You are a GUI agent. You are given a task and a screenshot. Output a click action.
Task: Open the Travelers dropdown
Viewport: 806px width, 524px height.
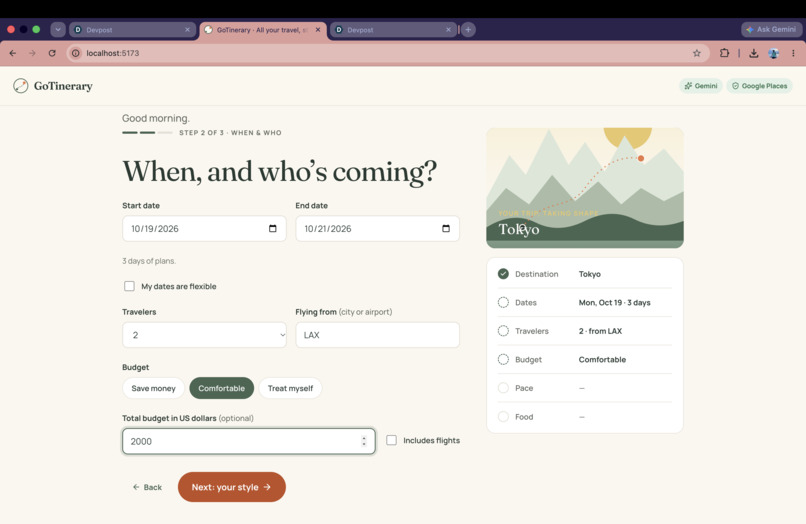pyautogui.click(x=204, y=335)
